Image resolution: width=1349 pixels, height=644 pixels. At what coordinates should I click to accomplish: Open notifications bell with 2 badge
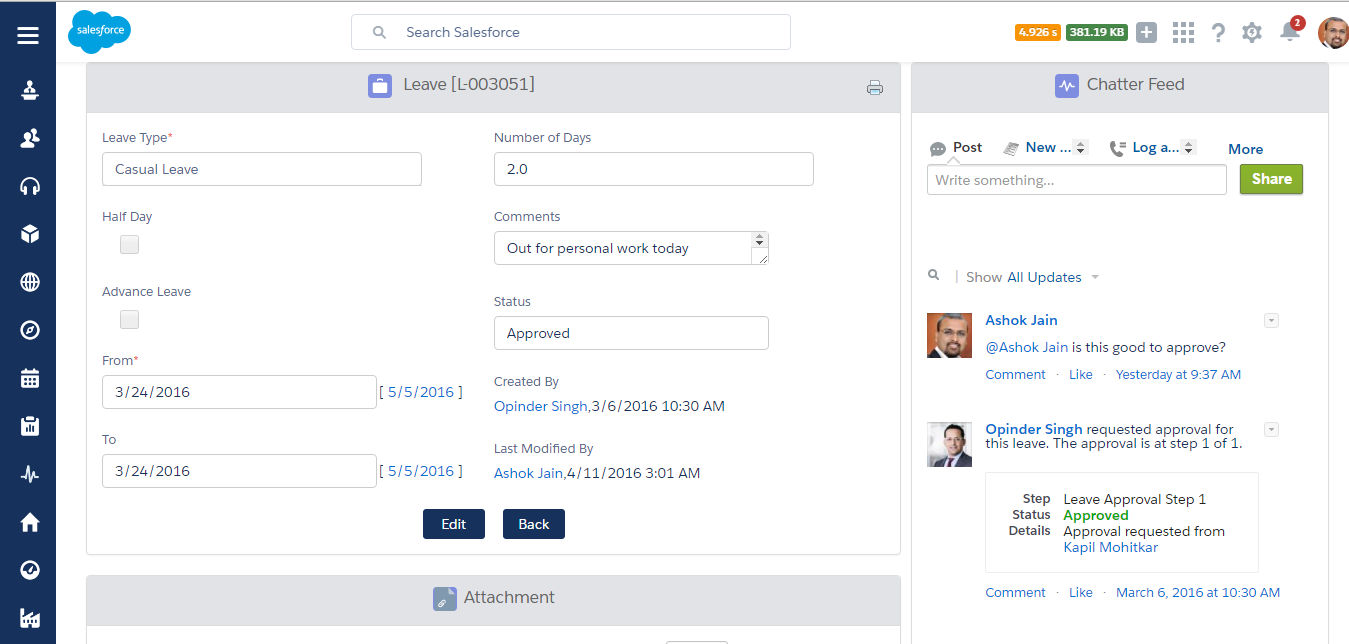1291,30
